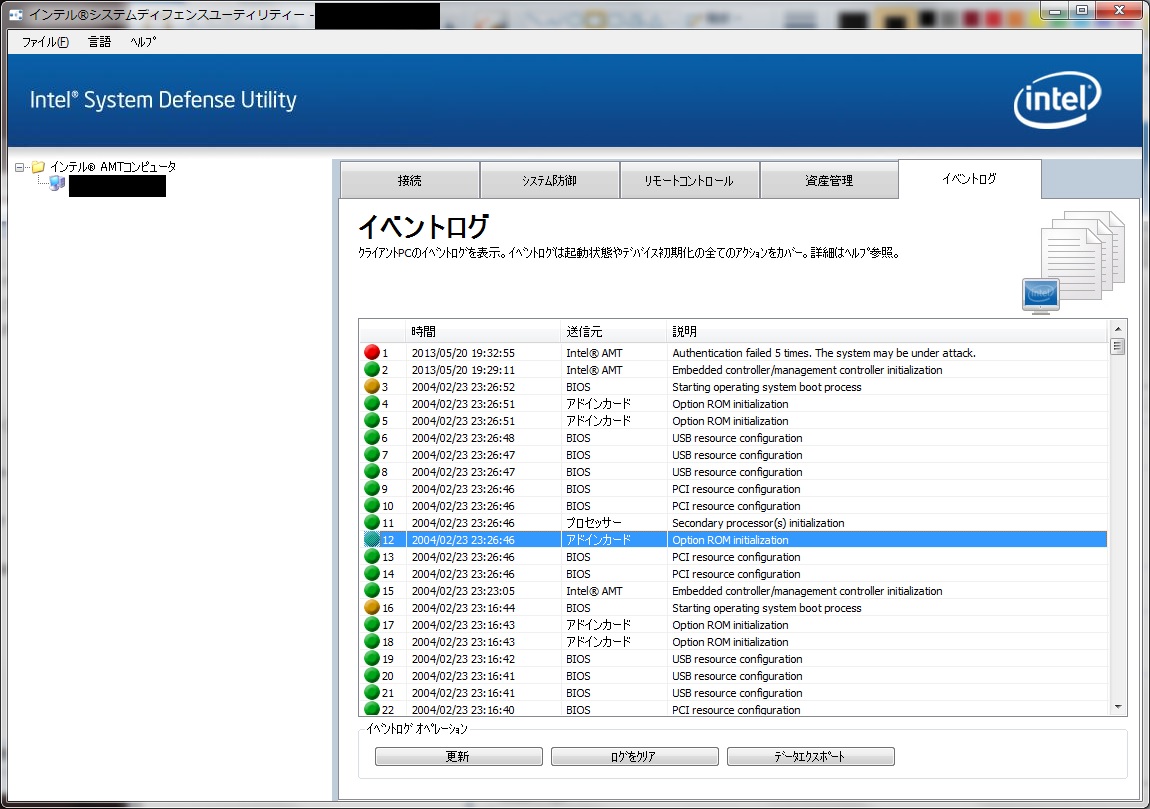The width and height of the screenshot is (1150, 809).
Task: Select the BIOS source cell in row 13
Action: [578, 557]
